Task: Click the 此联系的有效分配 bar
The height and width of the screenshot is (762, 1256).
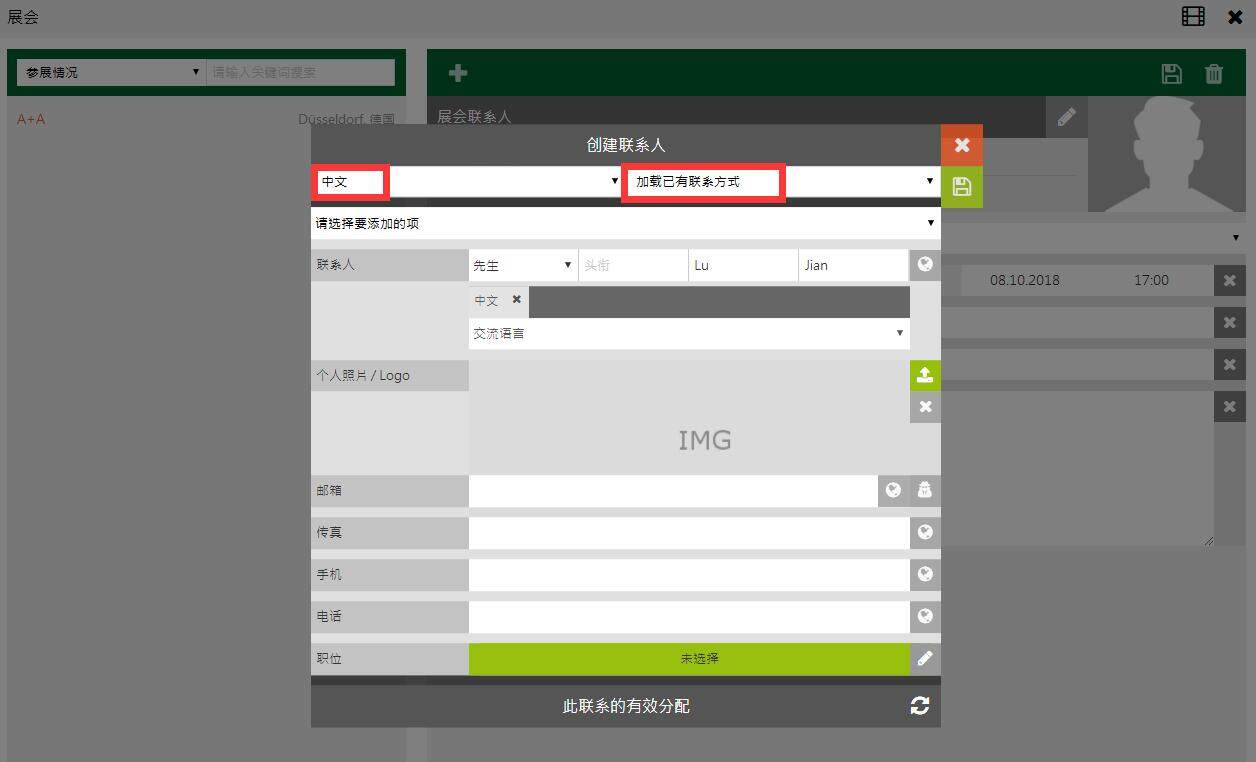Action: (625, 706)
